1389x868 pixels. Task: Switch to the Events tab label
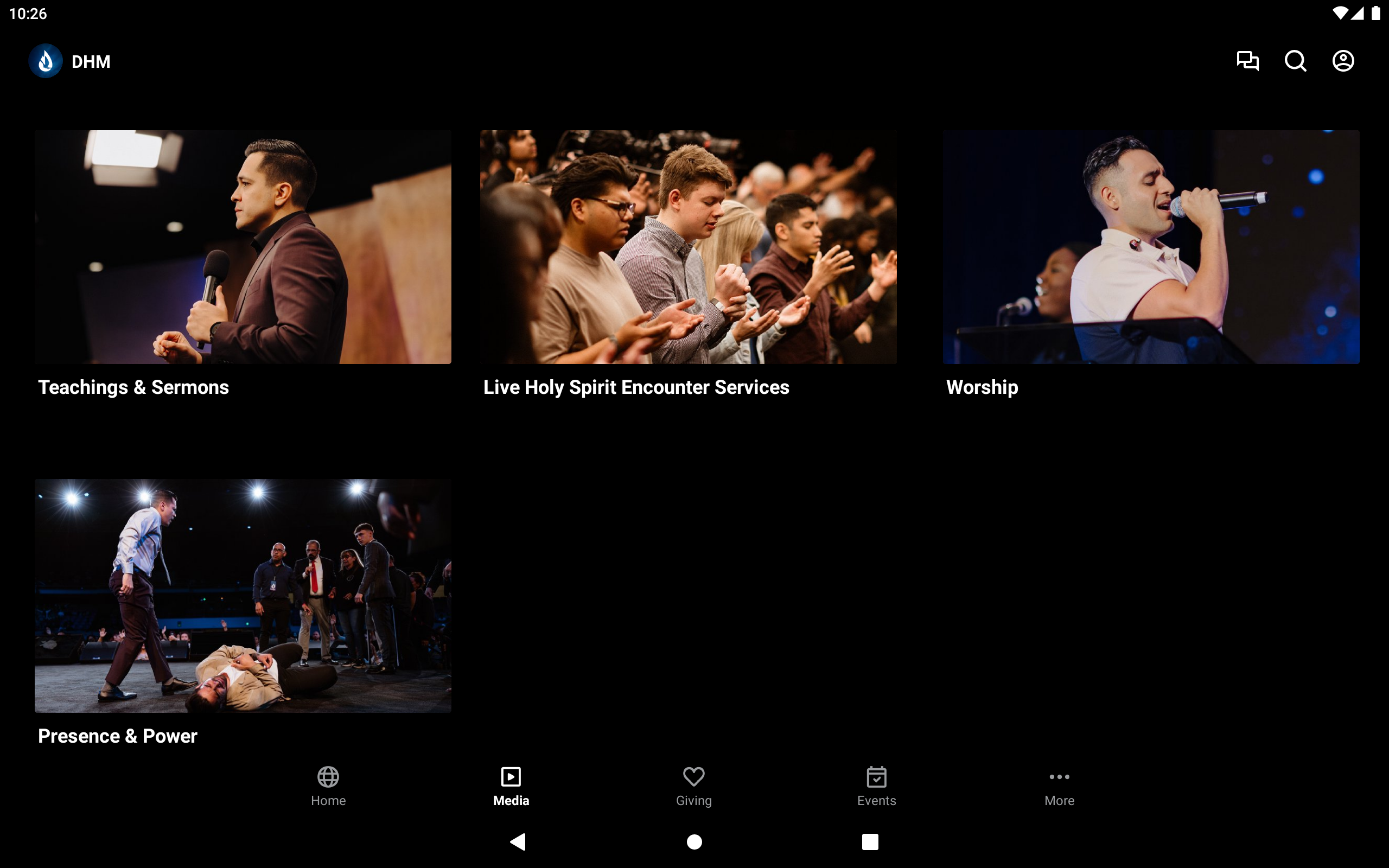[x=876, y=800]
